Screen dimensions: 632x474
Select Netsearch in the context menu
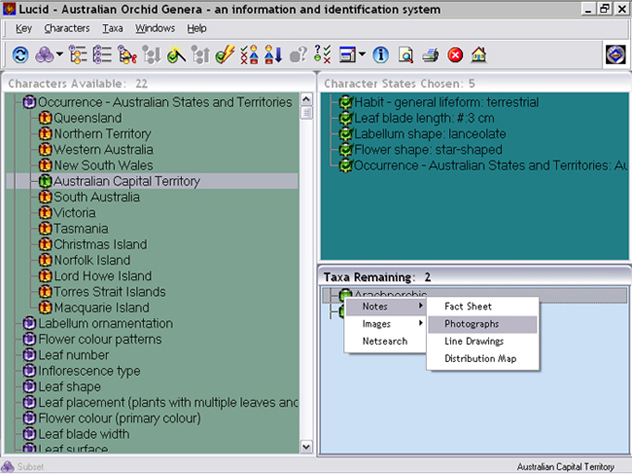coord(386,341)
